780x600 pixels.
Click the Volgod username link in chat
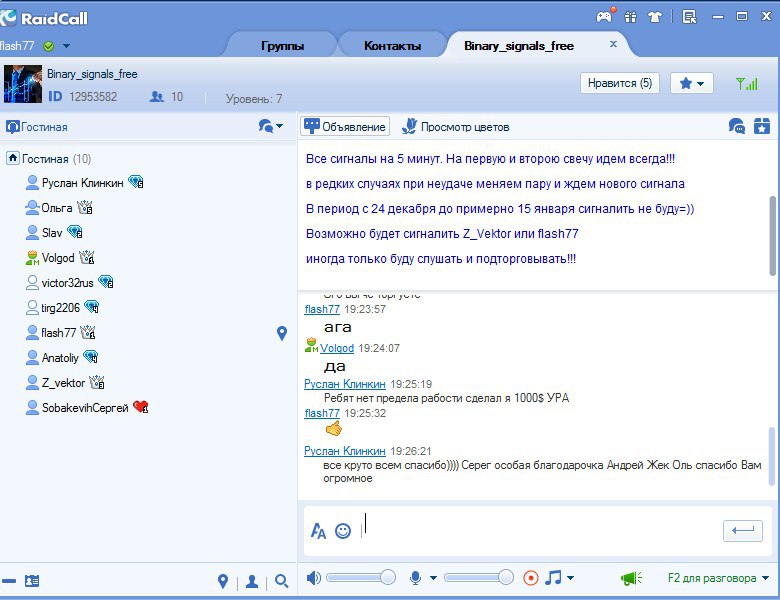point(337,348)
